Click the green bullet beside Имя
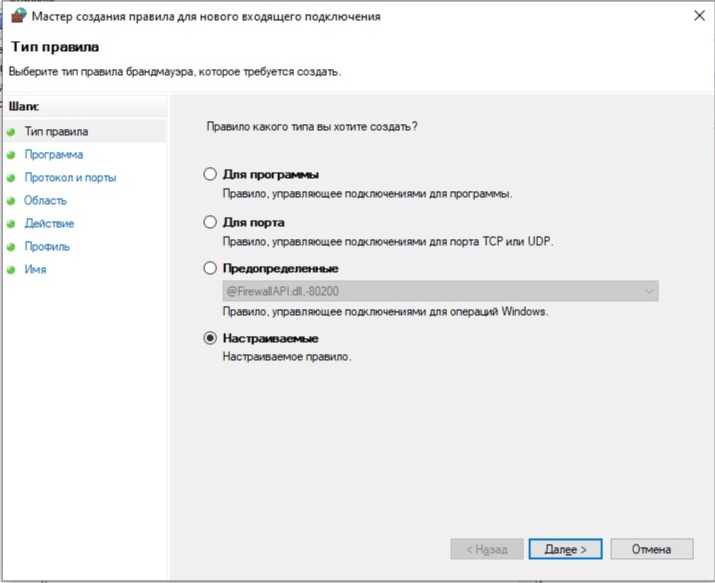Viewport: 715px width, 583px height. click(11, 270)
